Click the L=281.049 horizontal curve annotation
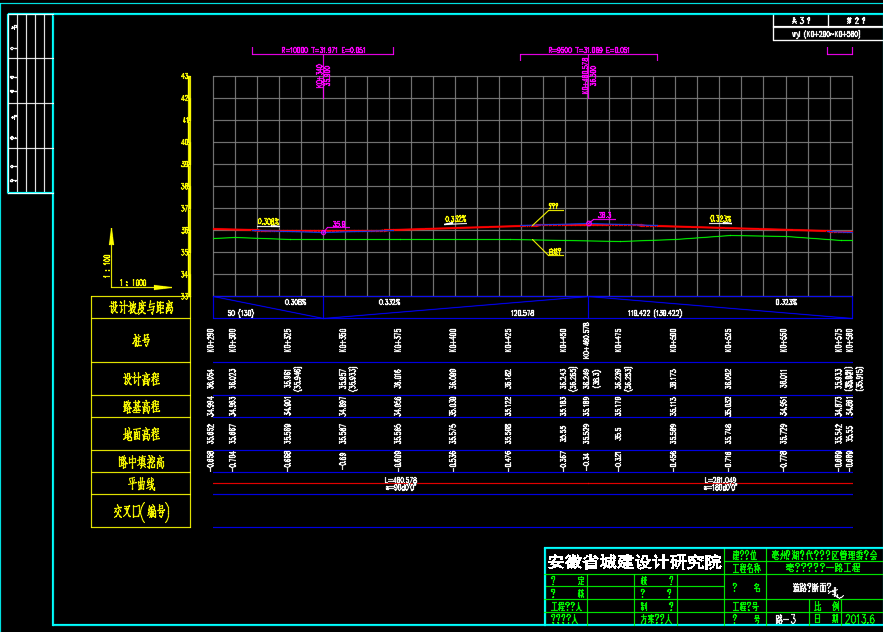883x632 pixels. [720, 480]
